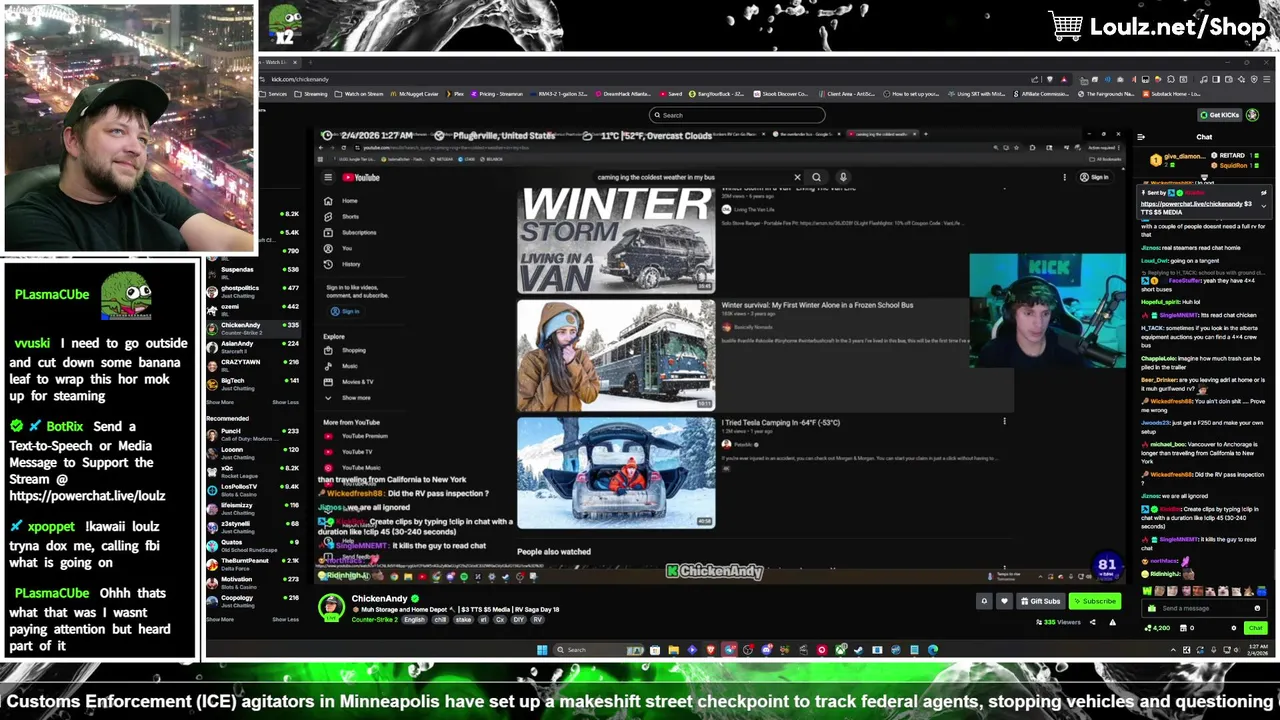Viewport: 1280px width, 720px height.
Task: Open LosPollosTV channel in Recommended list
Action: coord(252,488)
